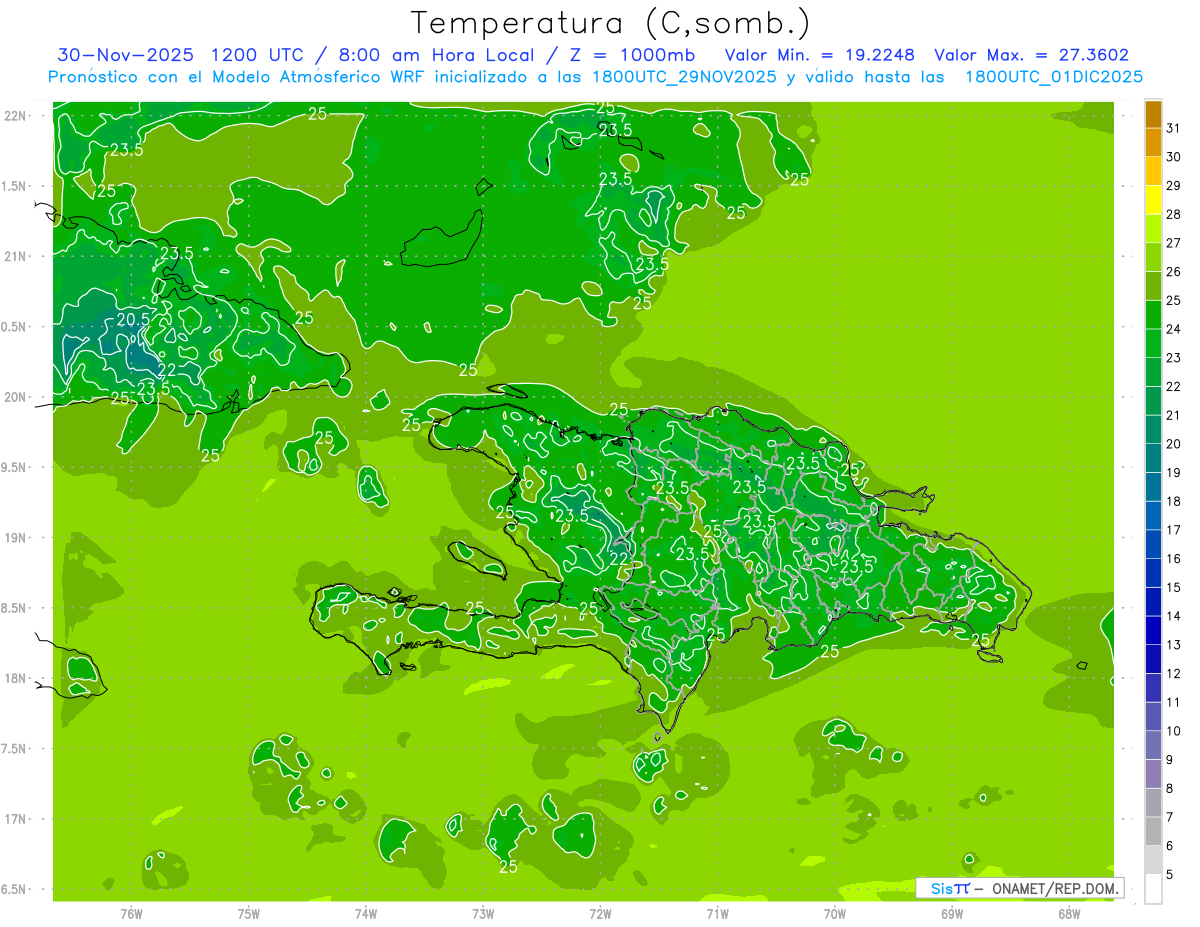Viewport: 1200px width, 927px height.
Task: Click the '74W' longitude axis label
Action: coord(366,913)
